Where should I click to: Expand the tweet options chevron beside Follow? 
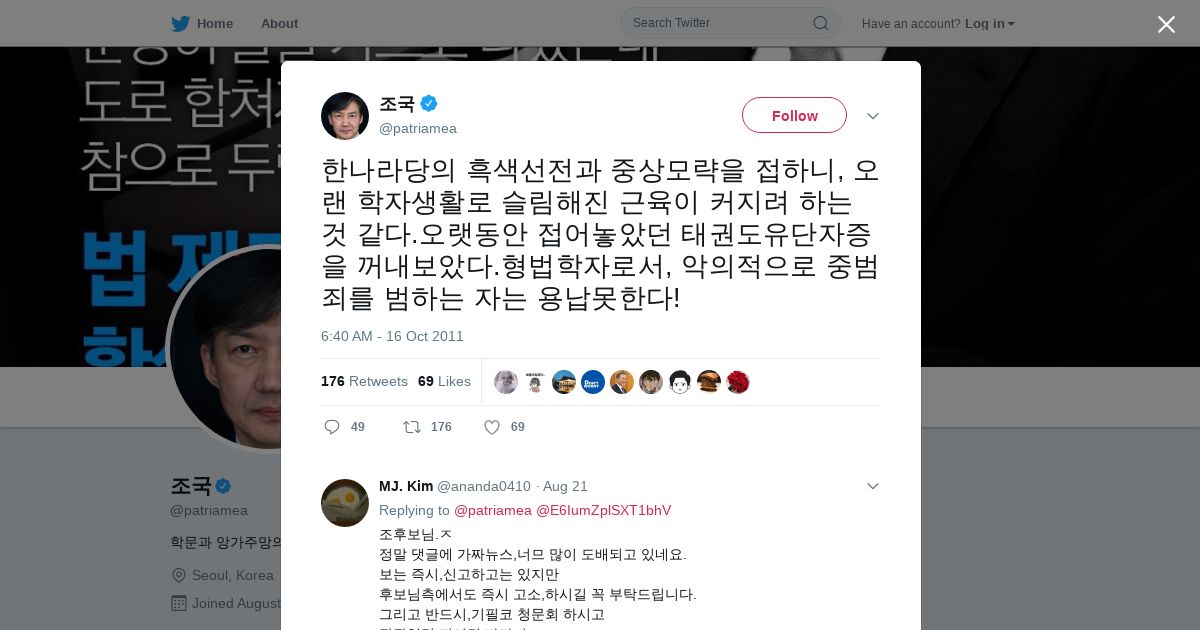pyautogui.click(x=873, y=116)
